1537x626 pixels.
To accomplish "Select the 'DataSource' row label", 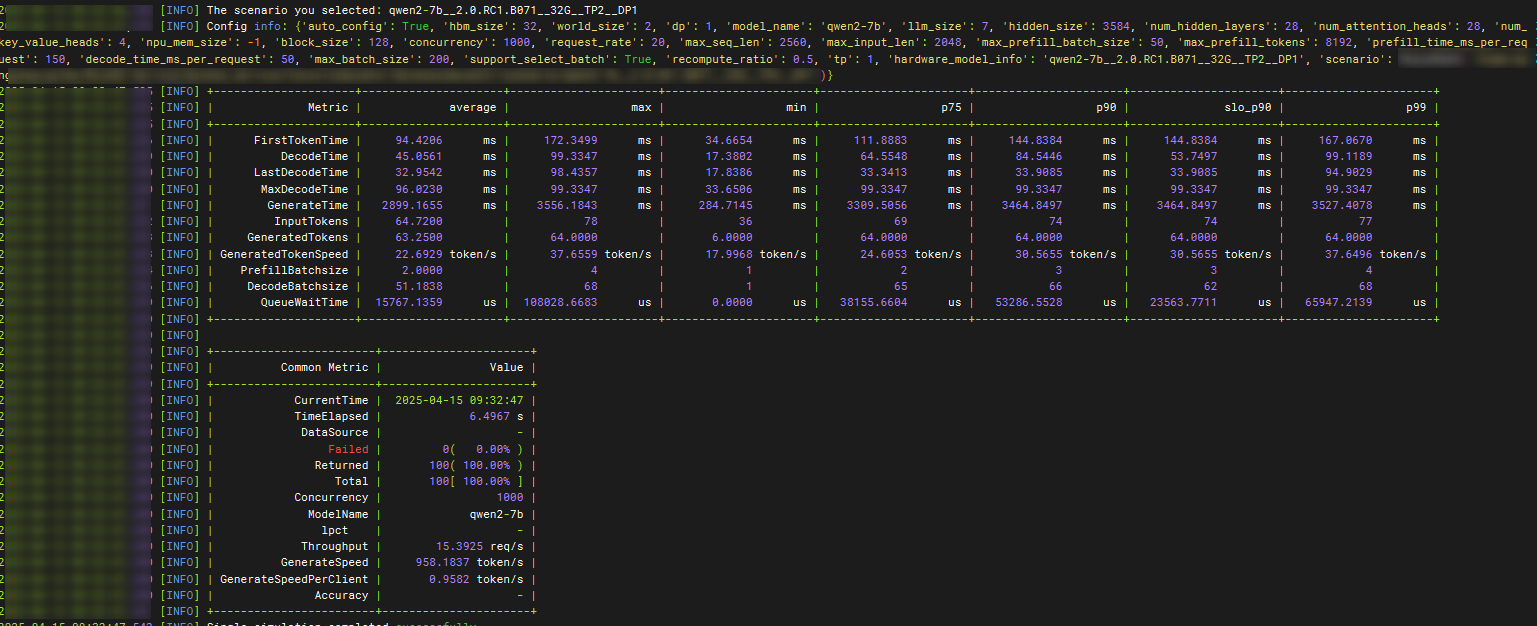I will (334, 432).
